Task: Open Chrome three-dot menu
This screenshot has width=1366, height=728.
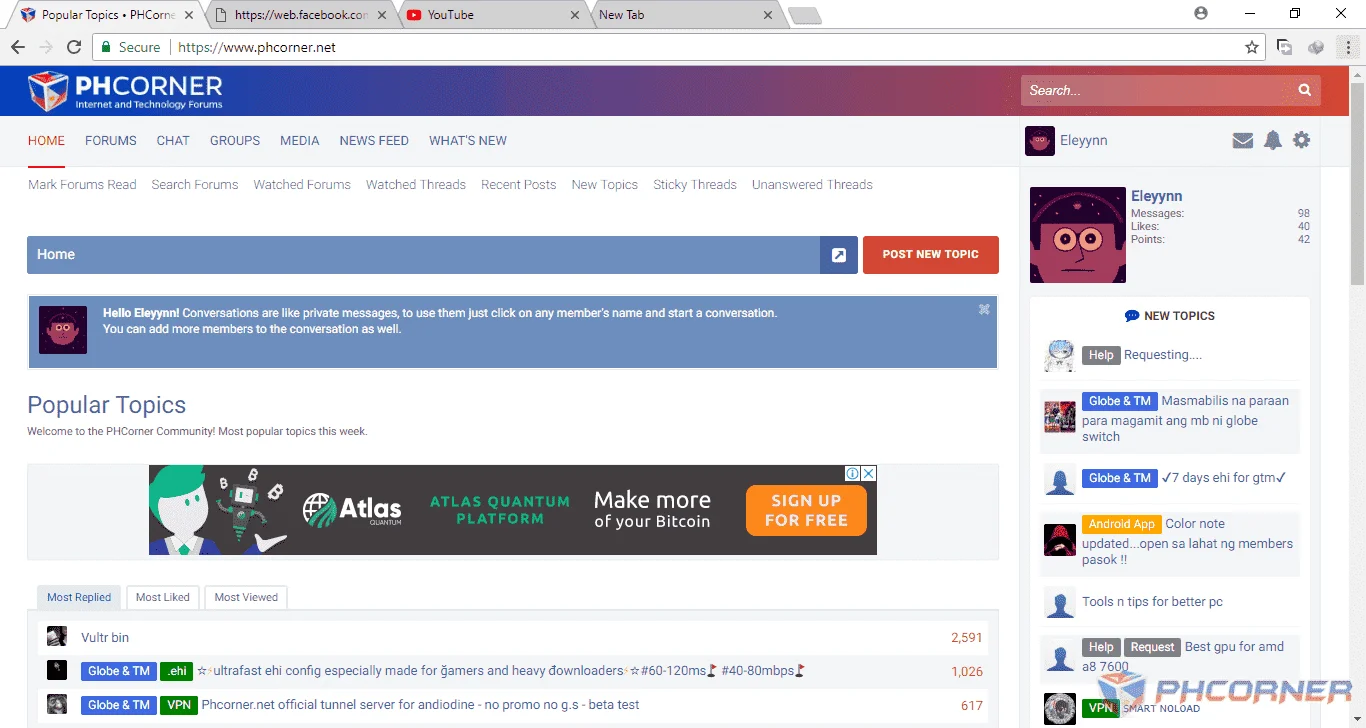Action: [x=1347, y=47]
